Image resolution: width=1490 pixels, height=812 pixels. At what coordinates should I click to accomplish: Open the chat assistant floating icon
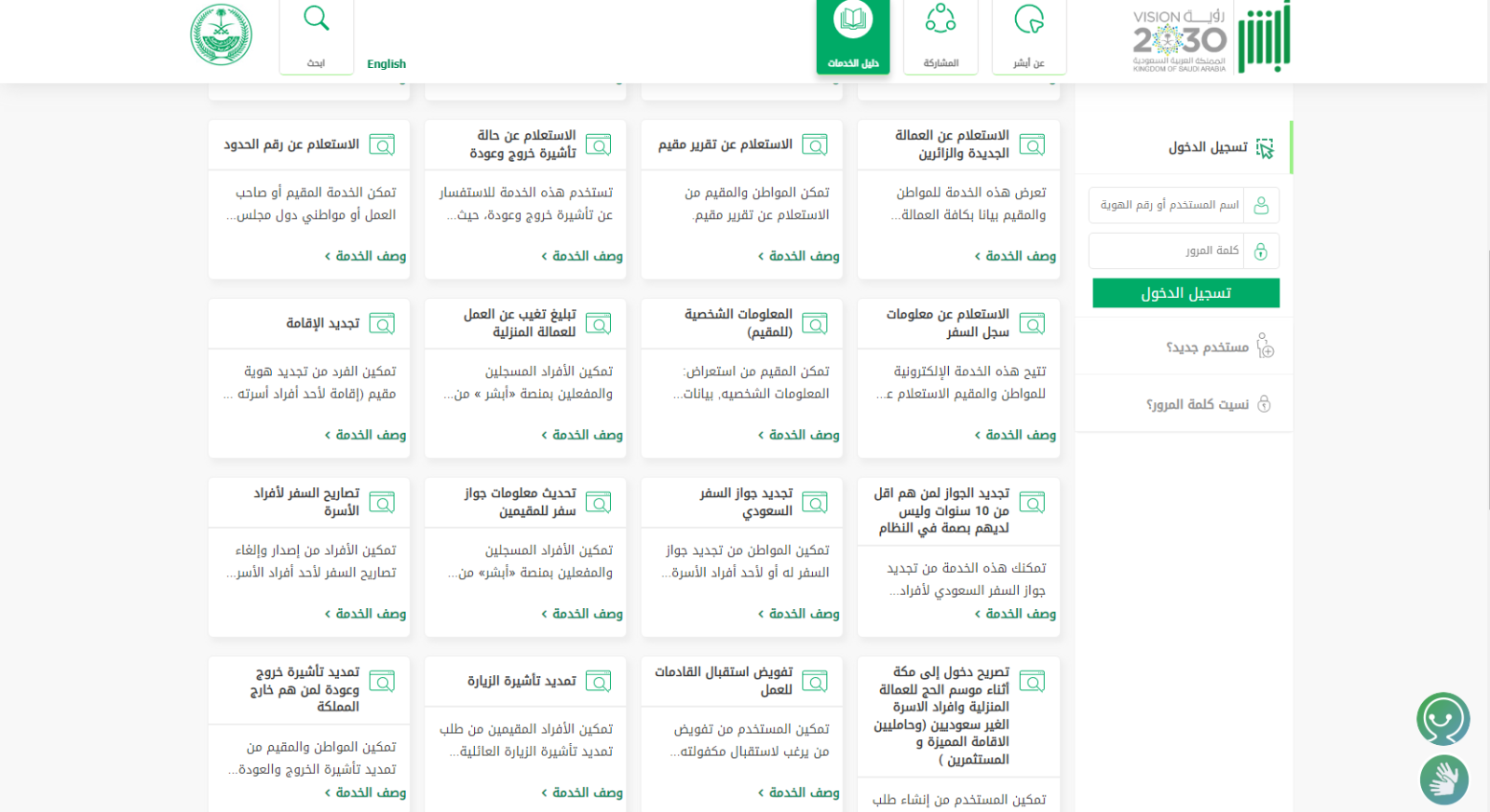(1443, 719)
